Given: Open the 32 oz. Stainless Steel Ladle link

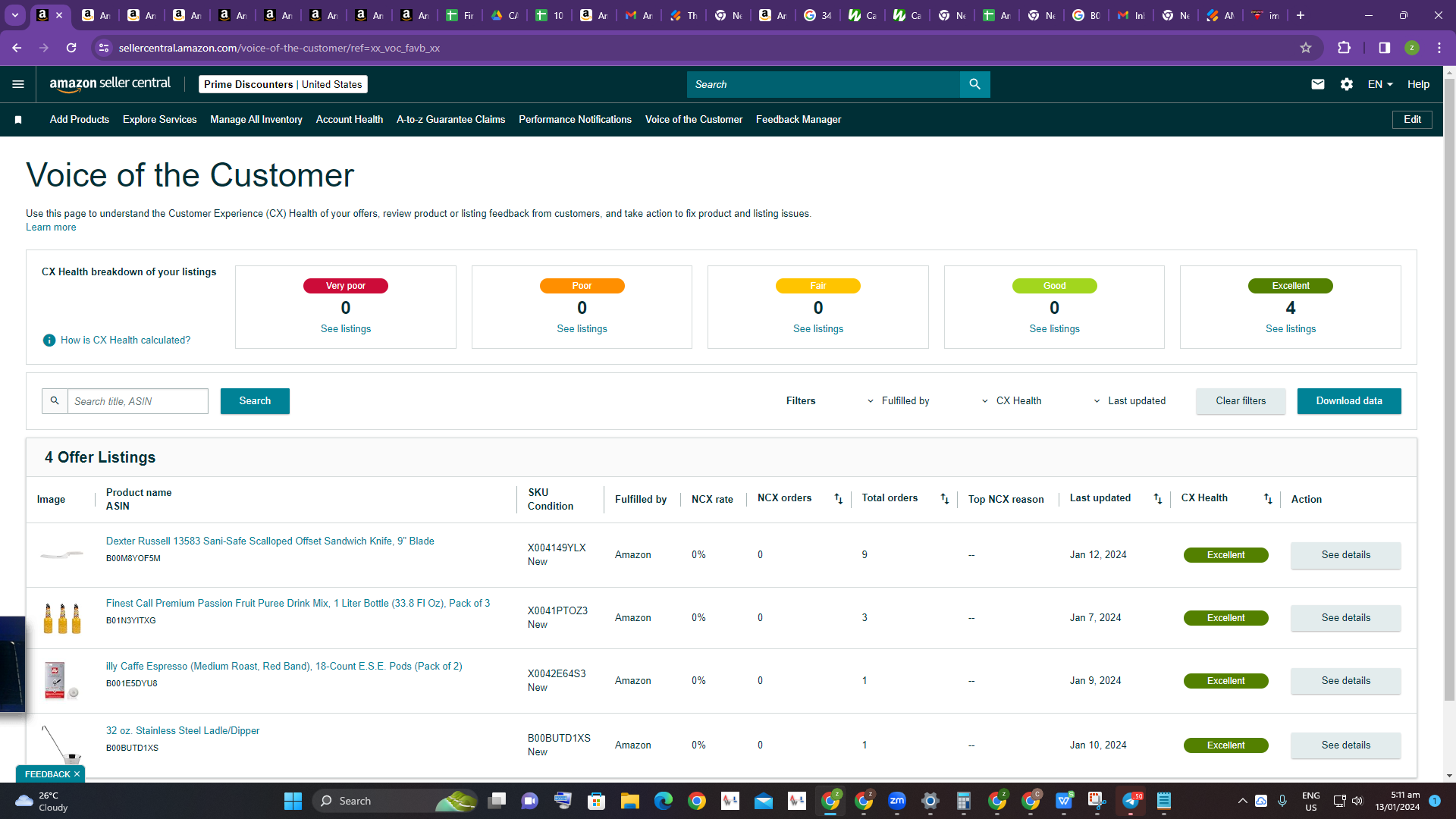Looking at the screenshot, I should click(x=183, y=731).
